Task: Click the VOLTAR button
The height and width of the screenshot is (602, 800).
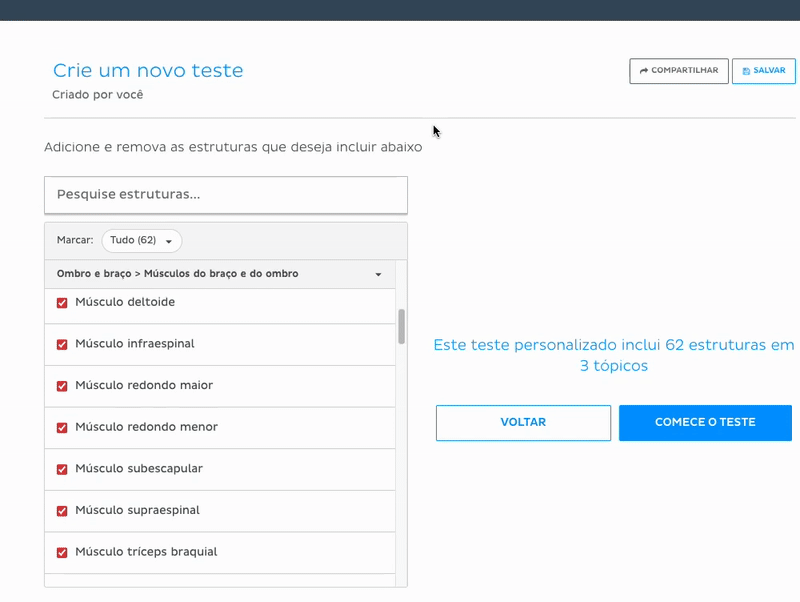Action: tap(523, 423)
